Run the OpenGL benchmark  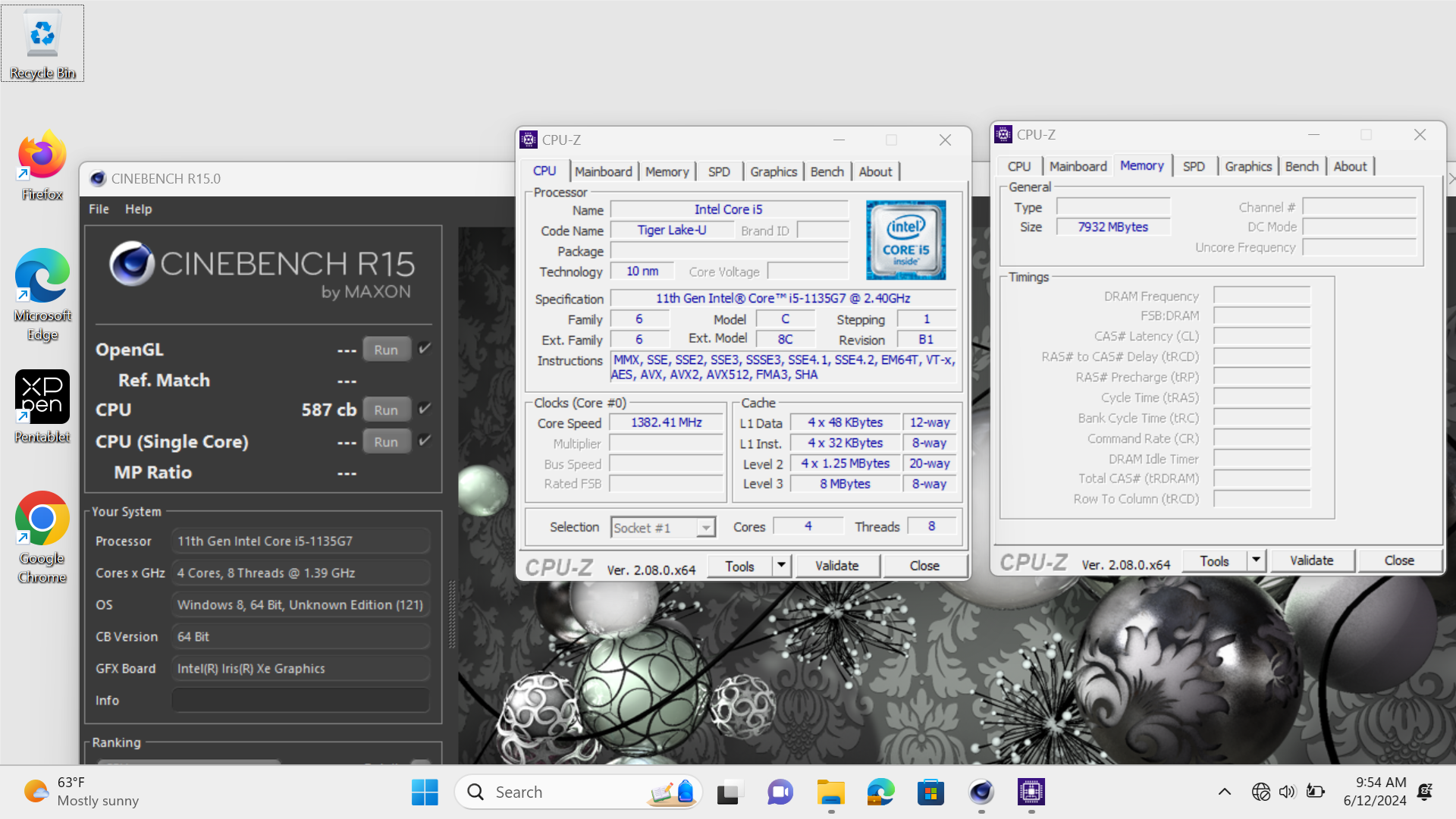(x=386, y=350)
